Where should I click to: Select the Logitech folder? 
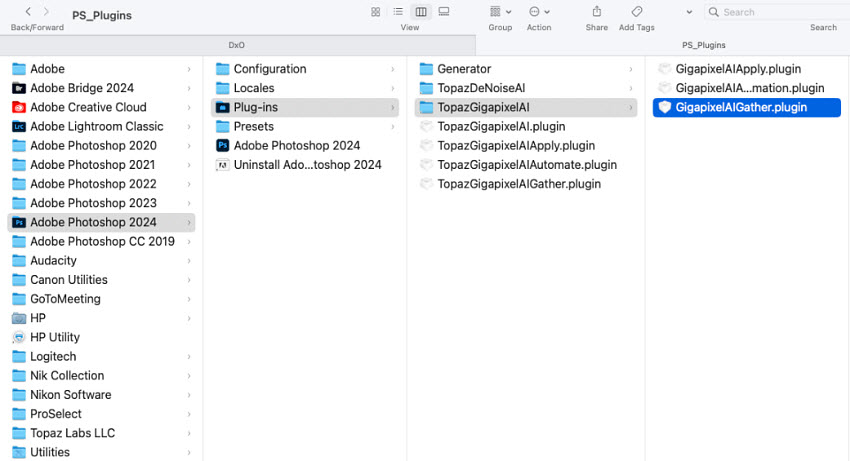pos(101,356)
